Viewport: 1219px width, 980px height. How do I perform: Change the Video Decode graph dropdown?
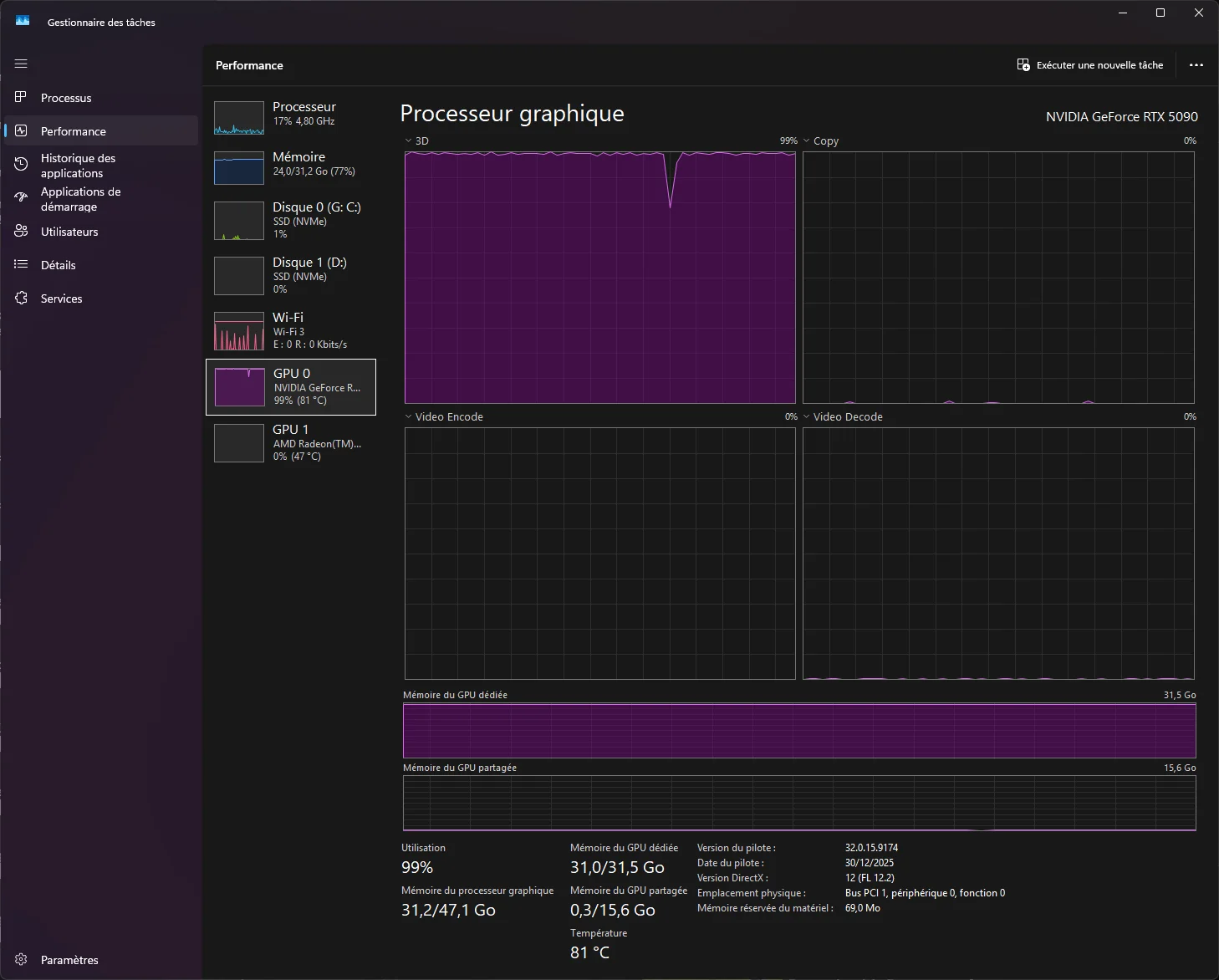pos(843,416)
